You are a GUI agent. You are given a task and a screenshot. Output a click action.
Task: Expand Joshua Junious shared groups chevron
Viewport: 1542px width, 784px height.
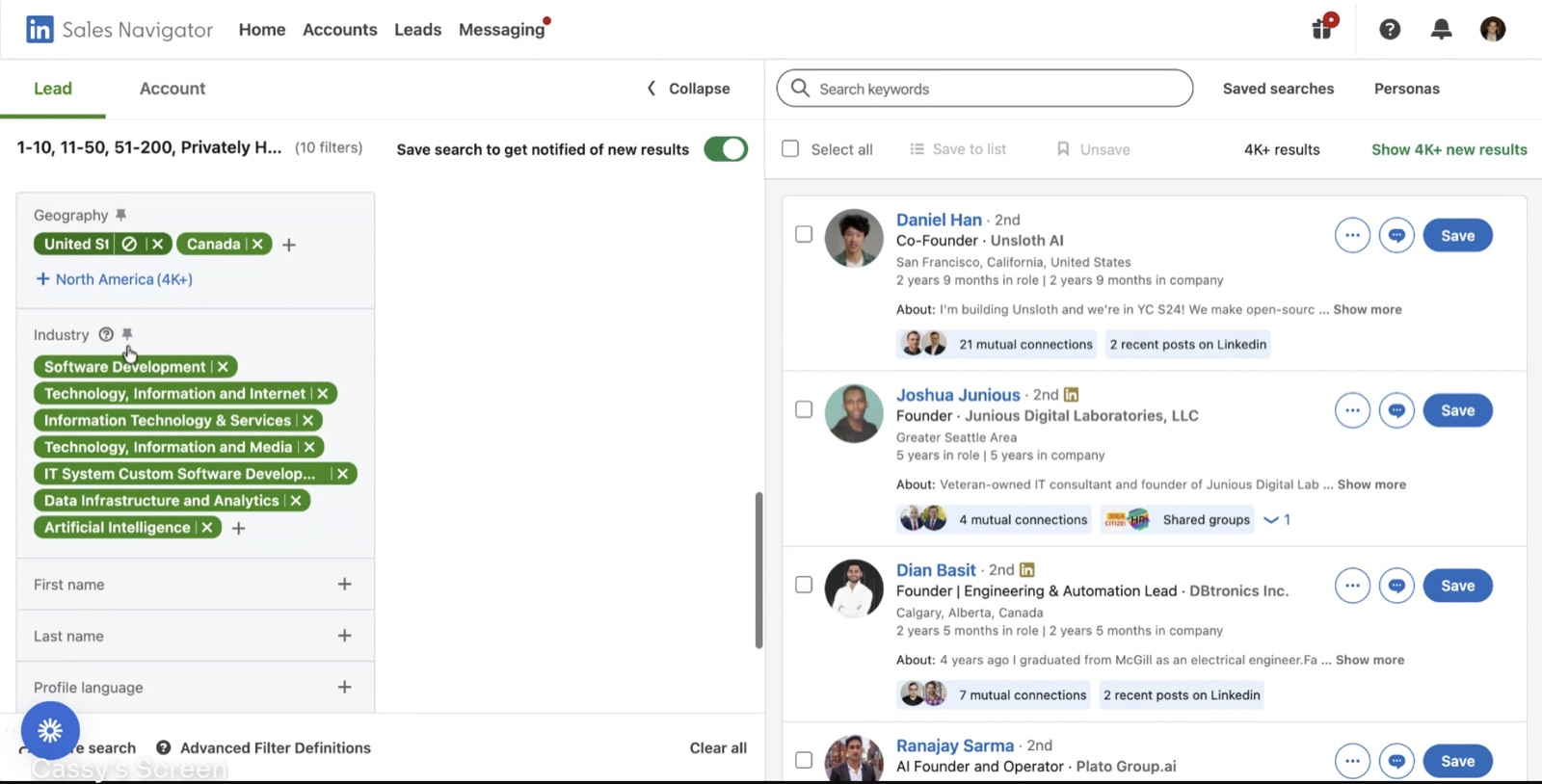point(1271,520)
